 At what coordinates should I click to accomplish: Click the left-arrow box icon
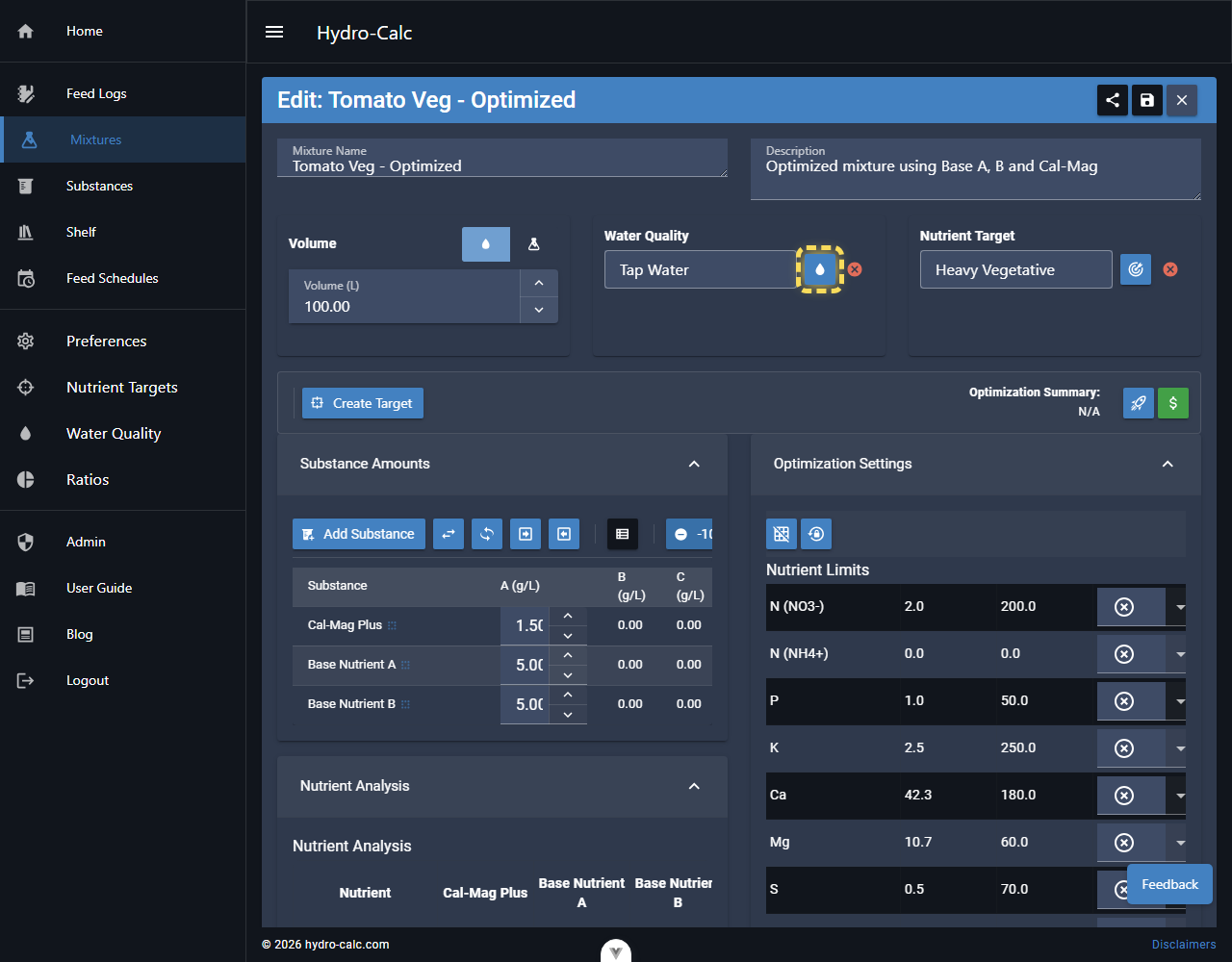click(564, 534)
